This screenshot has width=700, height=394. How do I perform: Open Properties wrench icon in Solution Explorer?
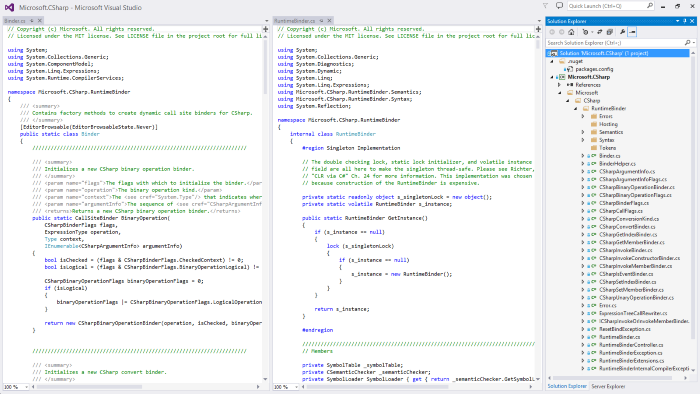tap(622, 32)
